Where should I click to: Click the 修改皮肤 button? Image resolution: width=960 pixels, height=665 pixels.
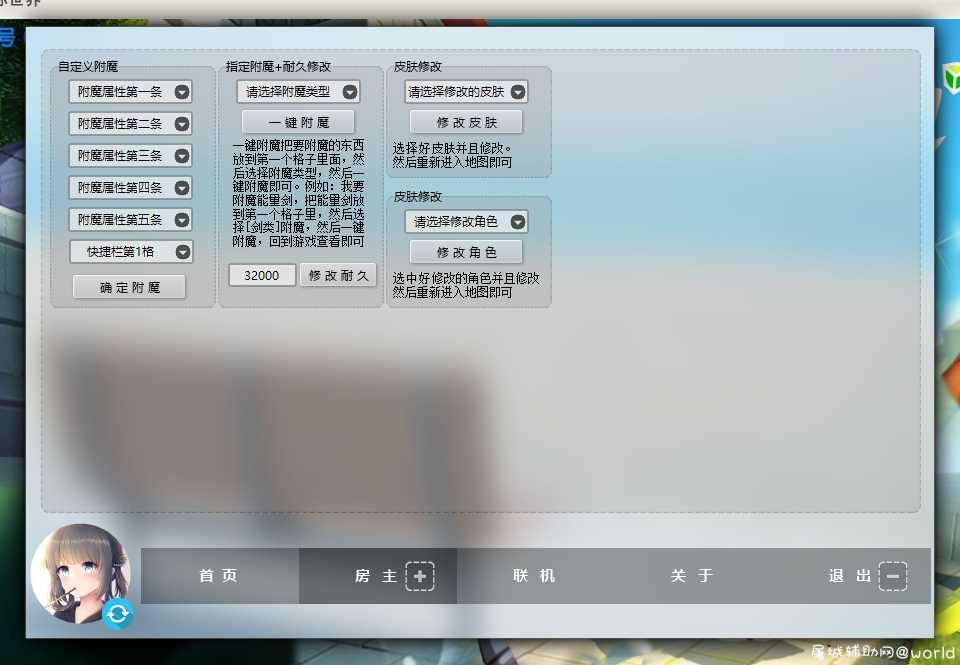466,122
